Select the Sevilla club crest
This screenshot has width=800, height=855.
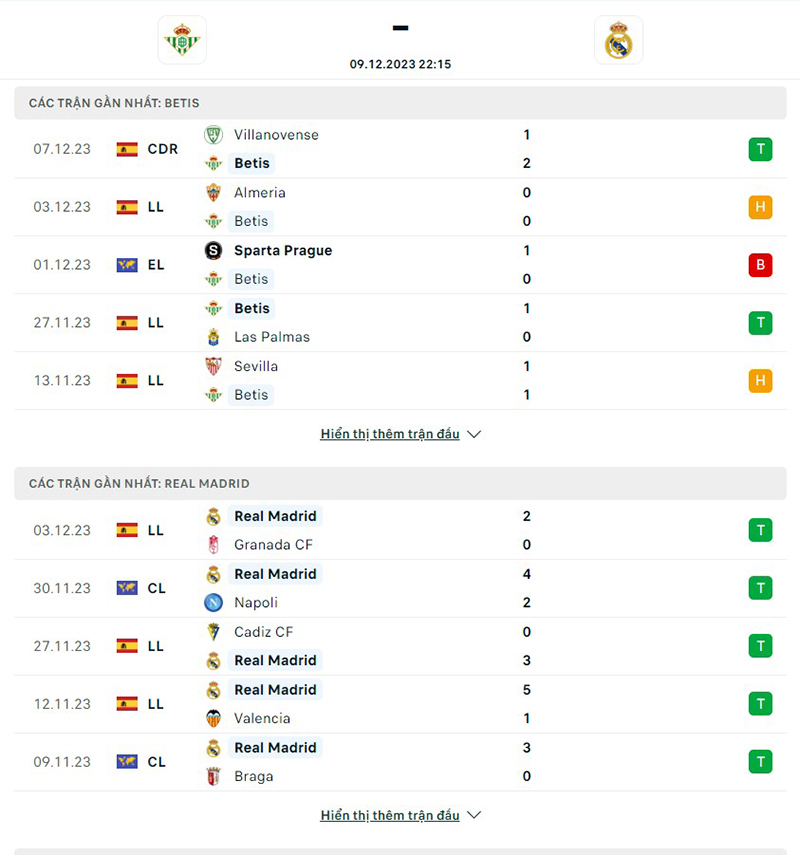point(213,366)
